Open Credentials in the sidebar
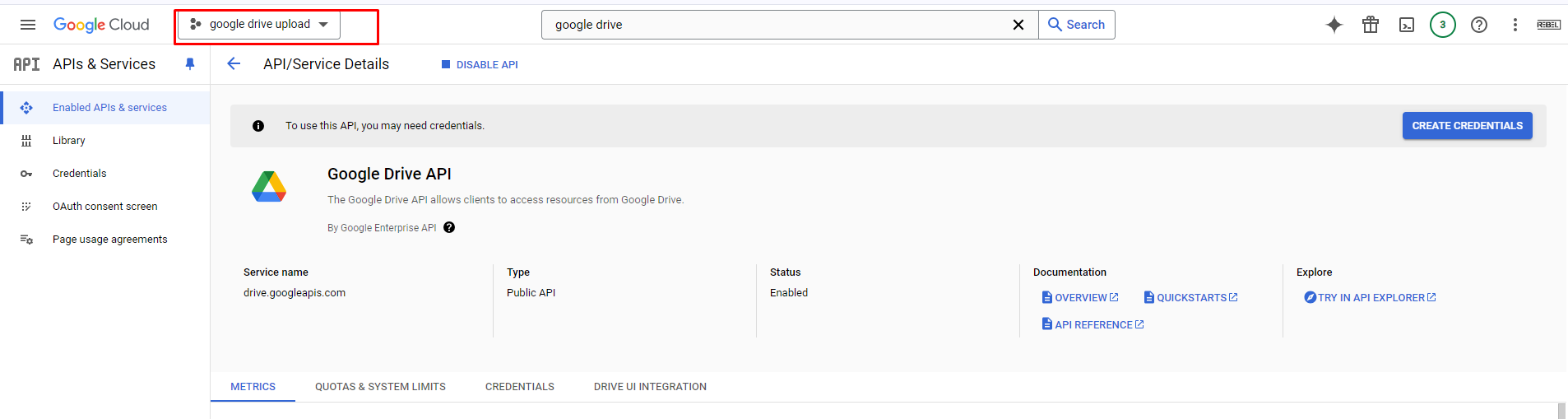 coord(105,174)
